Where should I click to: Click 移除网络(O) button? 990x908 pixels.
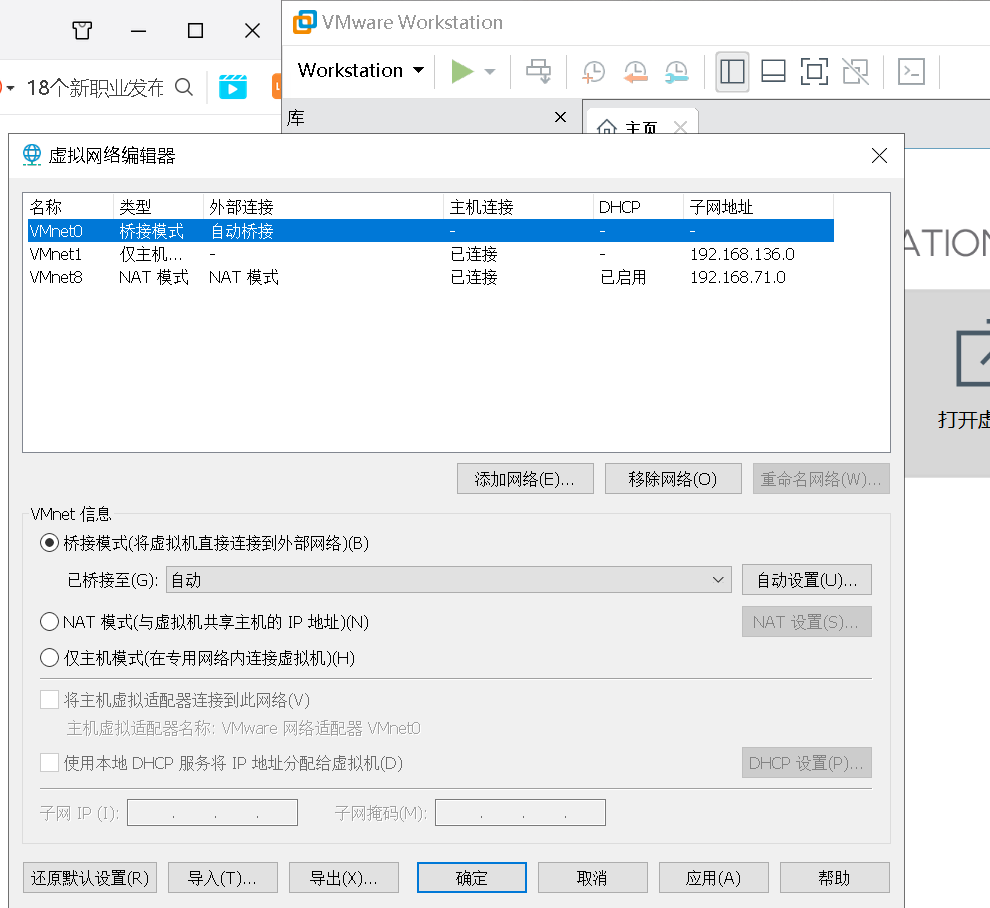pos(673,479)
